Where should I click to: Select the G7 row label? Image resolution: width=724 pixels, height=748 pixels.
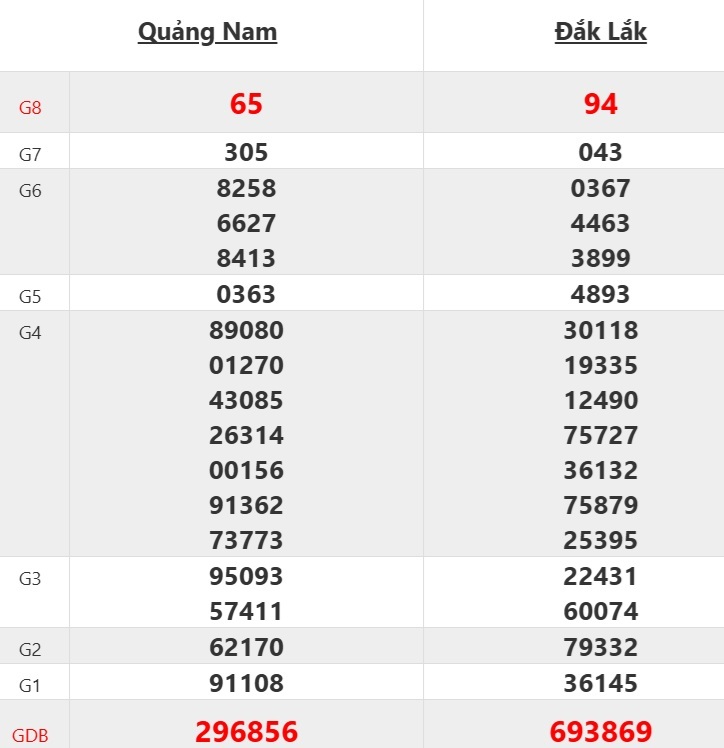(31, 155)
